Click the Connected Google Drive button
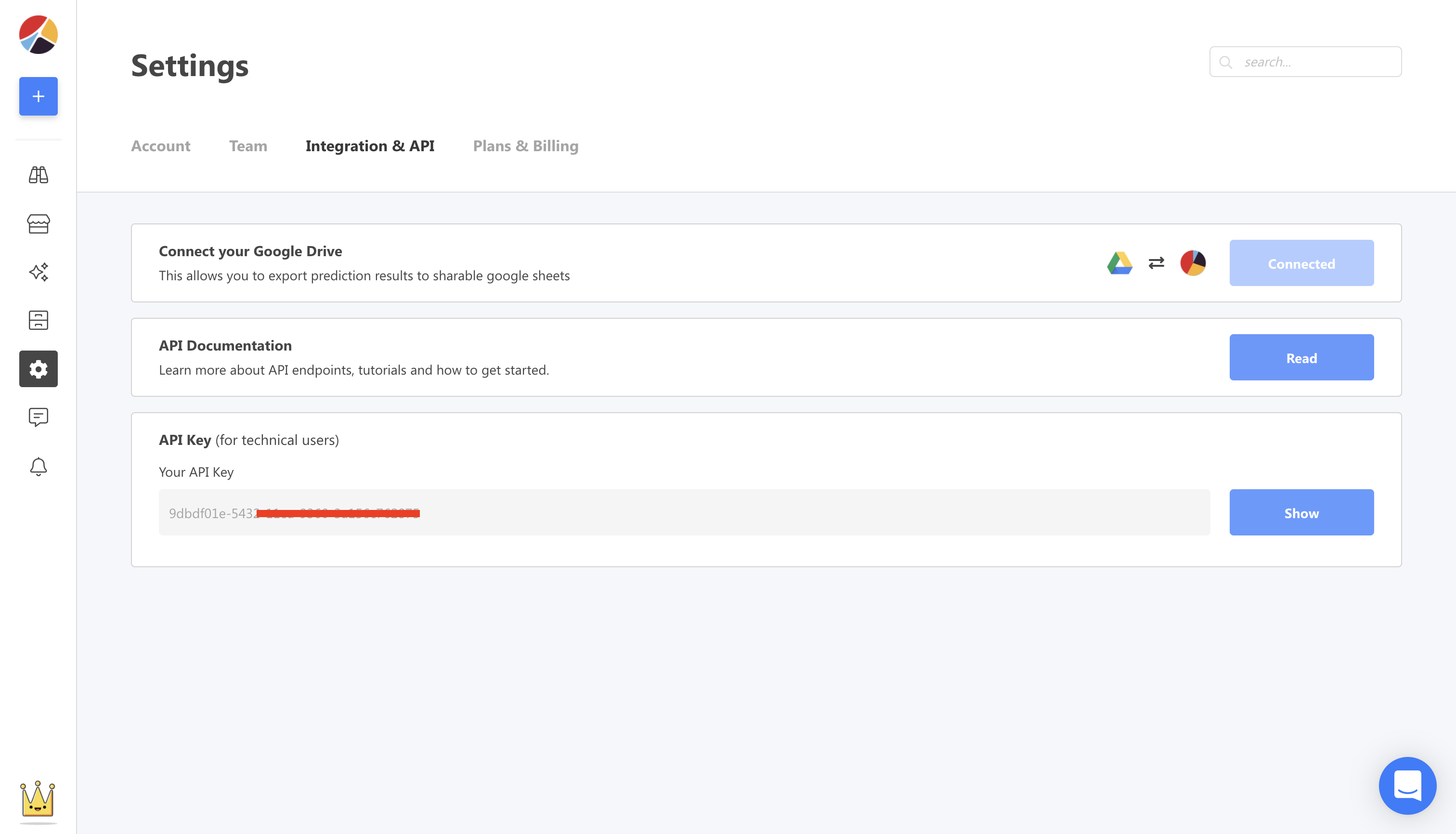The height and width of the screenshot is (834, 1456). point(1301,263)
